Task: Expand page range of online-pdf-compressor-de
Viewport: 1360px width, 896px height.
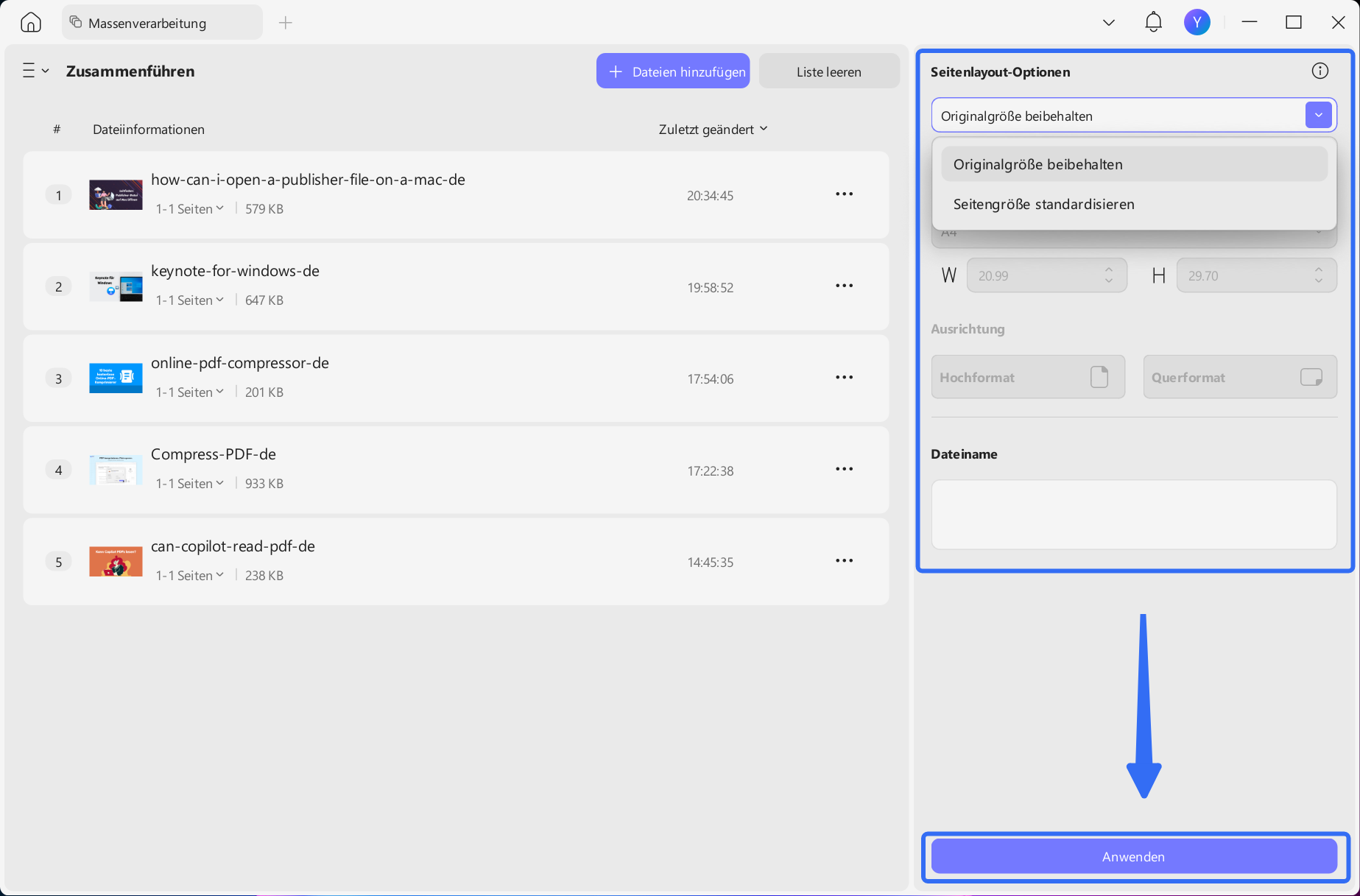Action: point(190,392)
